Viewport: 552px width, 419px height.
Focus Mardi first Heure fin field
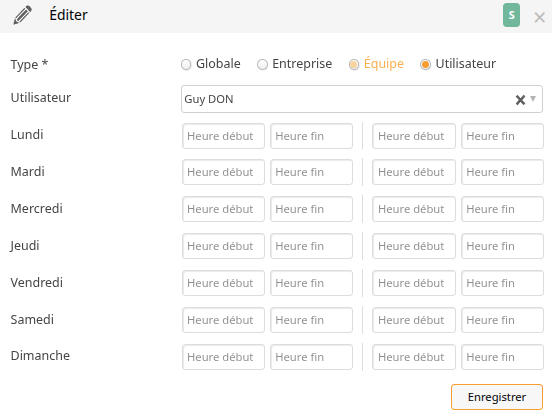coord(311,172)
